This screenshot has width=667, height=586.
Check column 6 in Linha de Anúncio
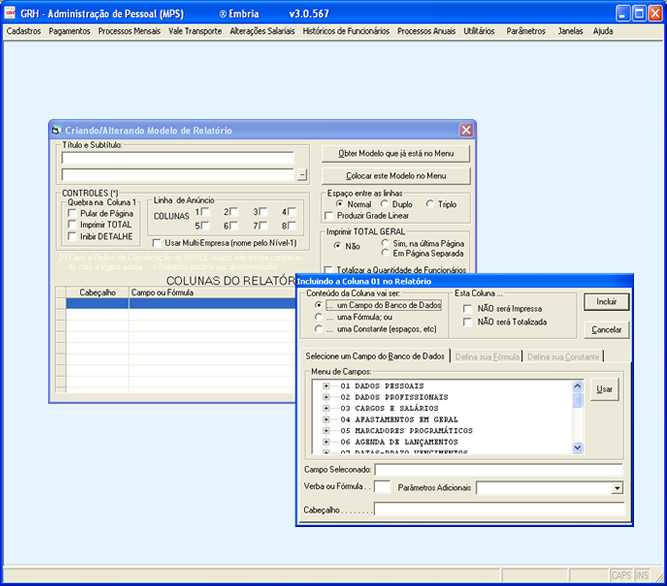pyautogui.click(x=234, y=225)
